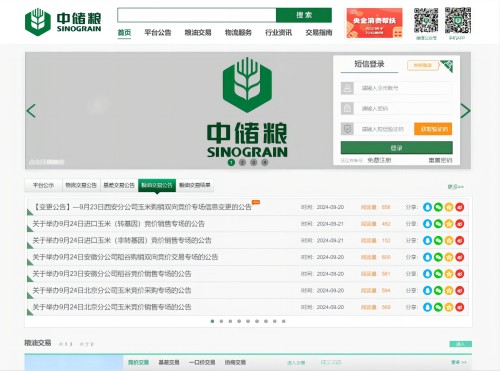Switch to QR code login via green corner icon
This screenshot has height=371, width=500.
[447, 65]
